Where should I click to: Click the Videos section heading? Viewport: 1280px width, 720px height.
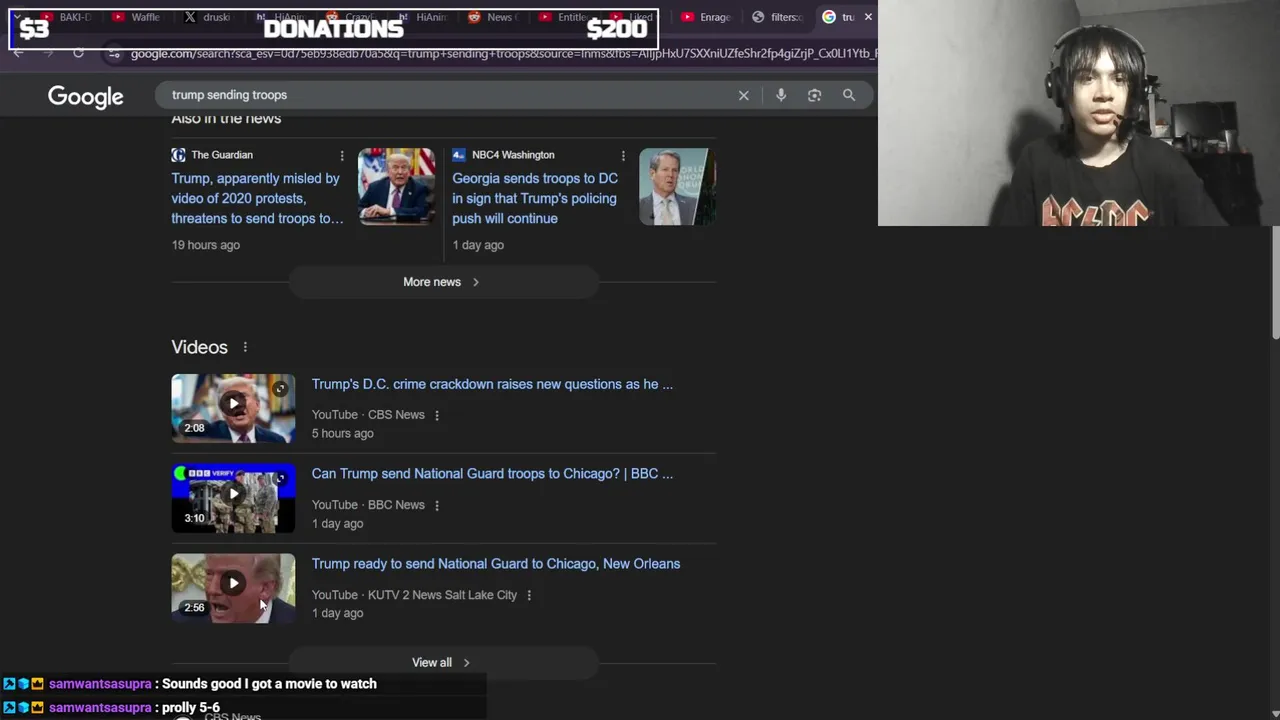(x=199, y=347)
